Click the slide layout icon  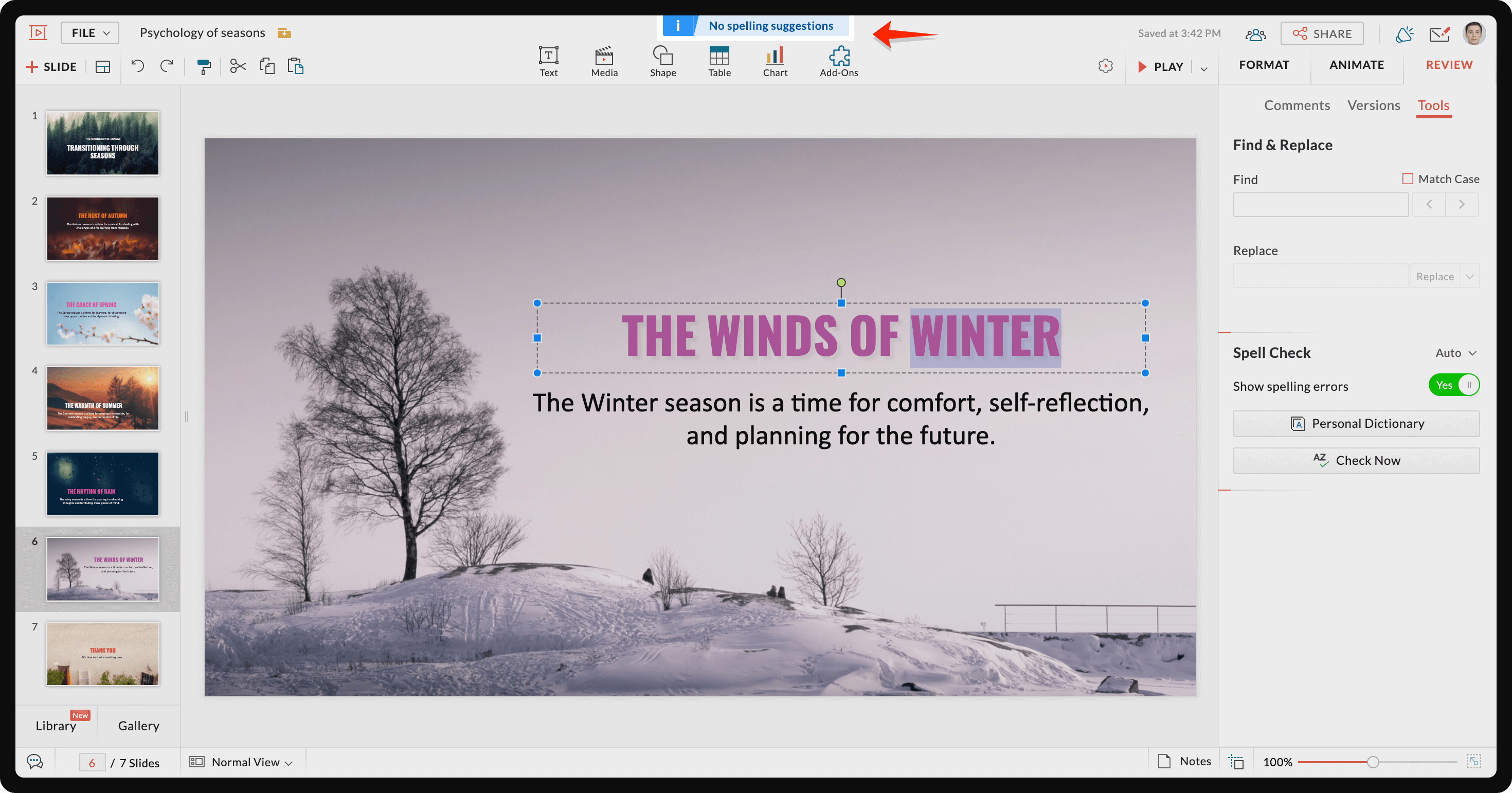tap(103, 67)
